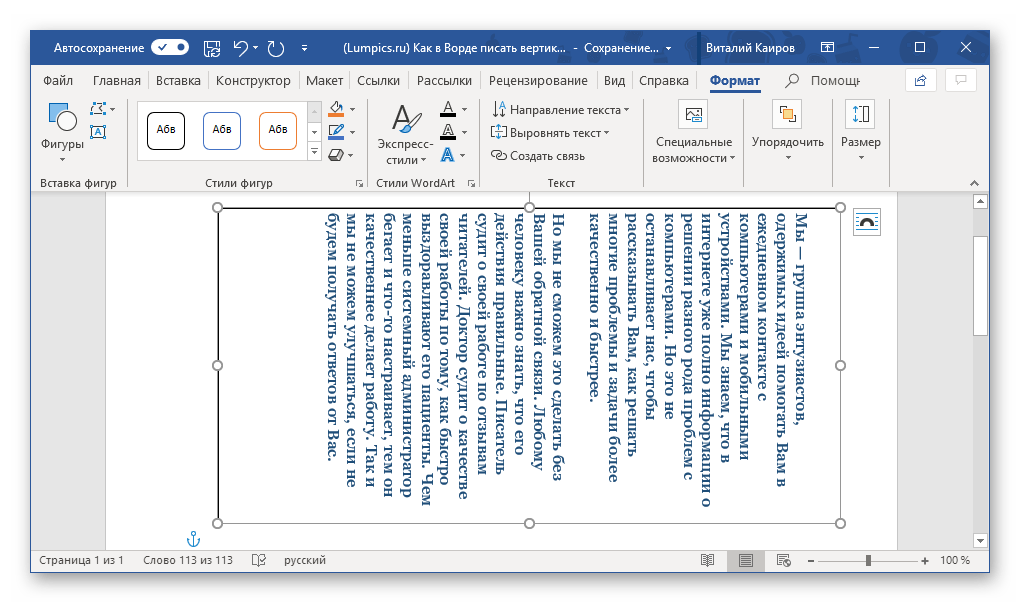Switch to the Главная tab
1020x603 pixels.
coord(116,81)
